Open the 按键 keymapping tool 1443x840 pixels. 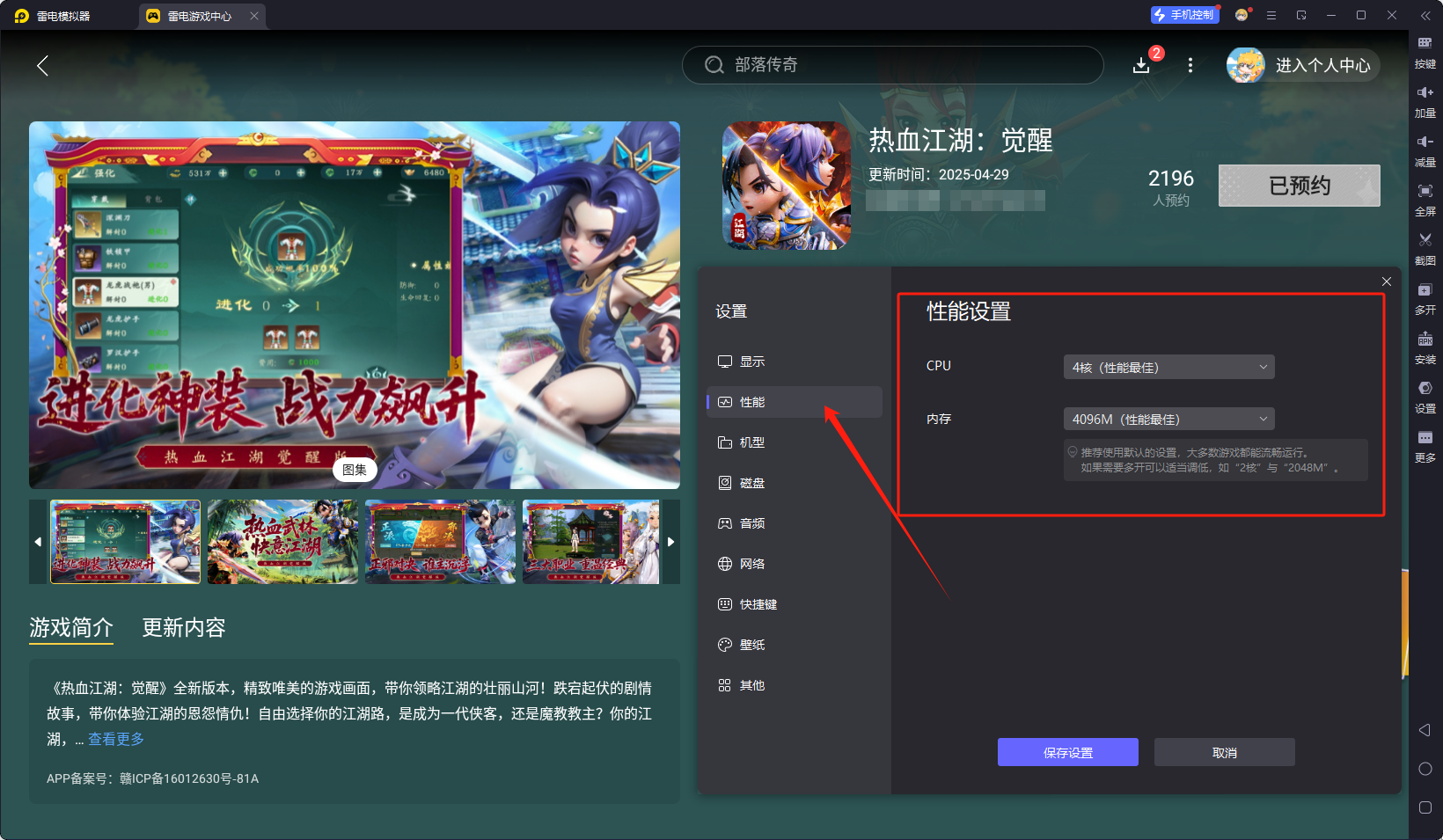click(1425, 53)
